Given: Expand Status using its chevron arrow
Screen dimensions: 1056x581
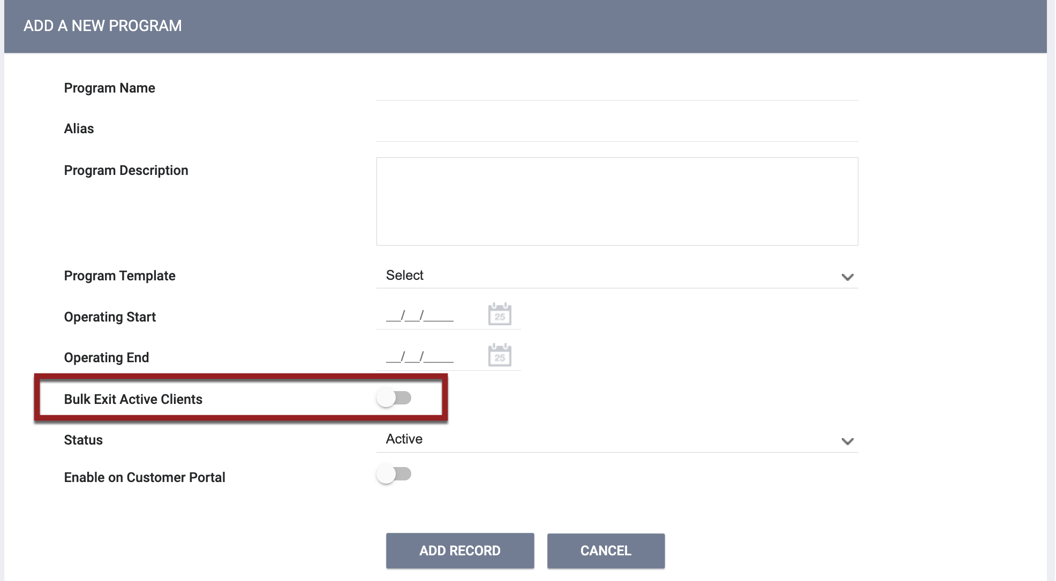Looking at the screenshot, I should tap(847, 440).
